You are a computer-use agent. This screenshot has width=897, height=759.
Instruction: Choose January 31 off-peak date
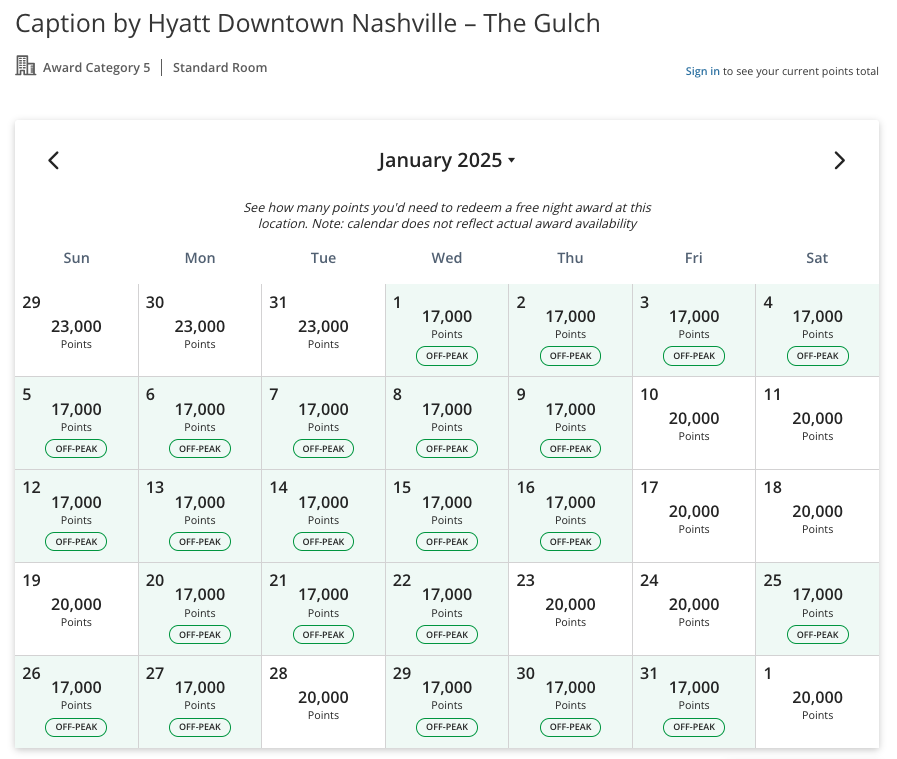coord(694,702)
